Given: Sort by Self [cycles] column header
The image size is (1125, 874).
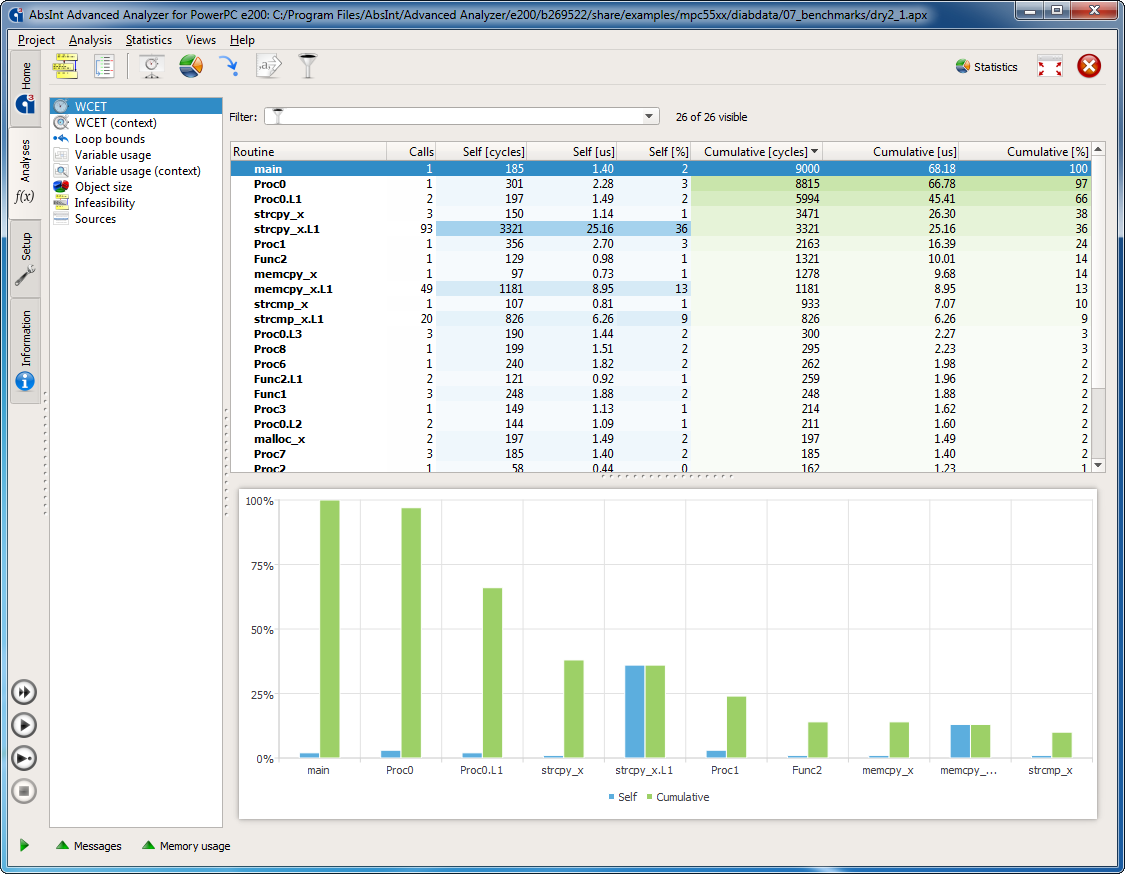Looking at the screenshot, I should [x=481, y=151].
